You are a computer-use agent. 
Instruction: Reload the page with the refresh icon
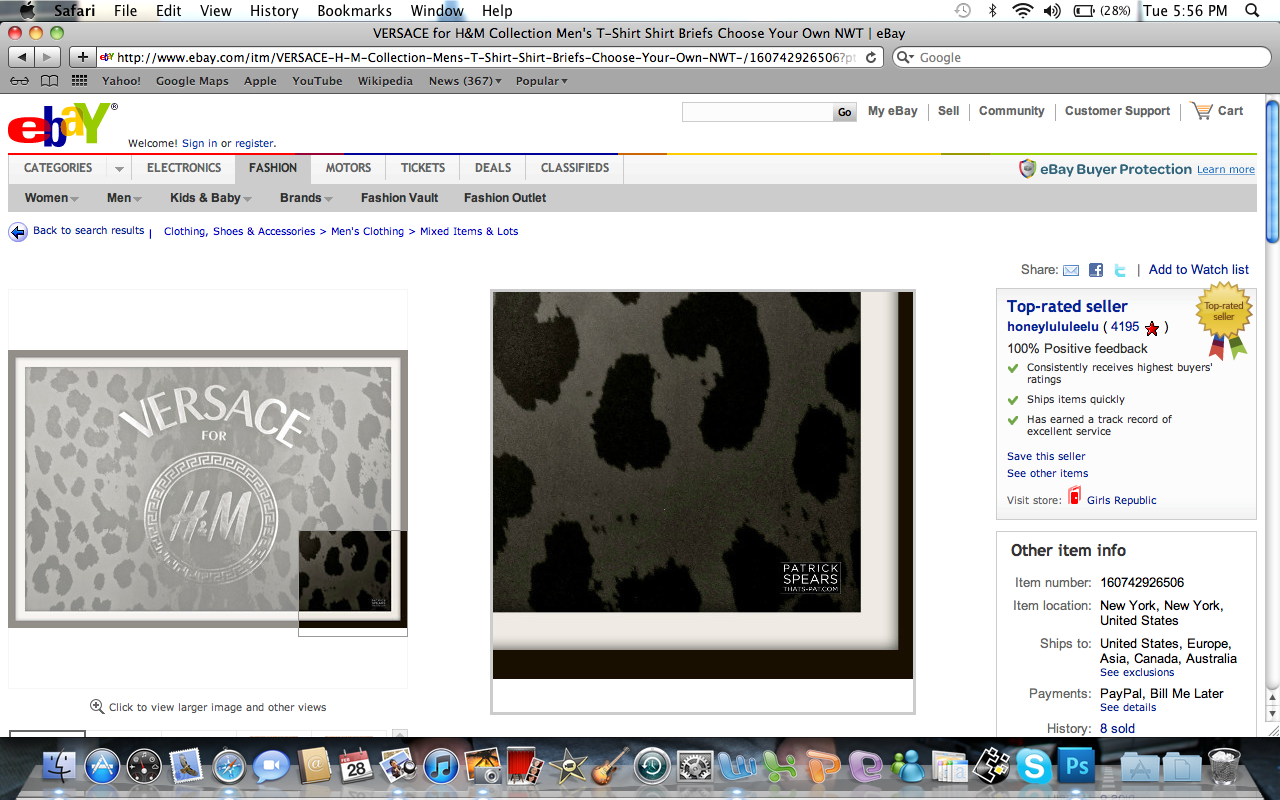[x=871, y=57]
